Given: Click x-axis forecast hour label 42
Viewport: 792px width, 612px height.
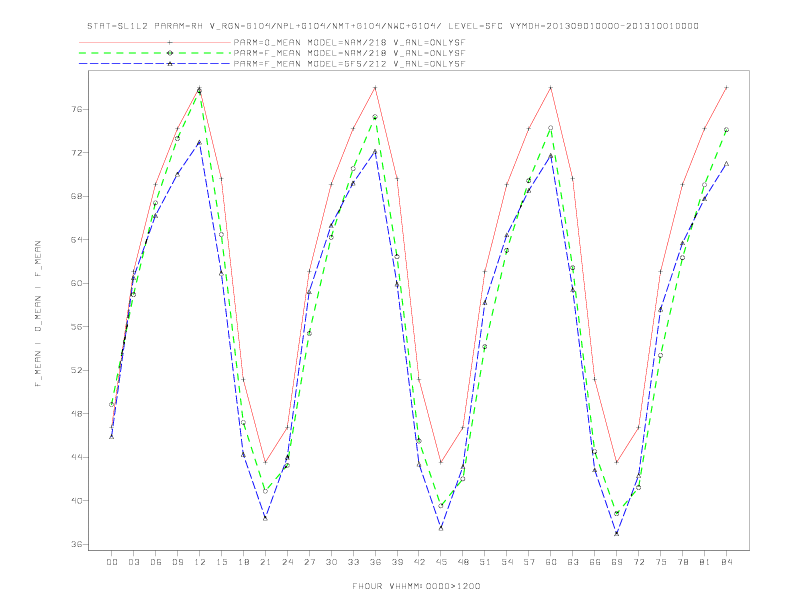Looking at the screenshot, I should [x=419, y=562].
